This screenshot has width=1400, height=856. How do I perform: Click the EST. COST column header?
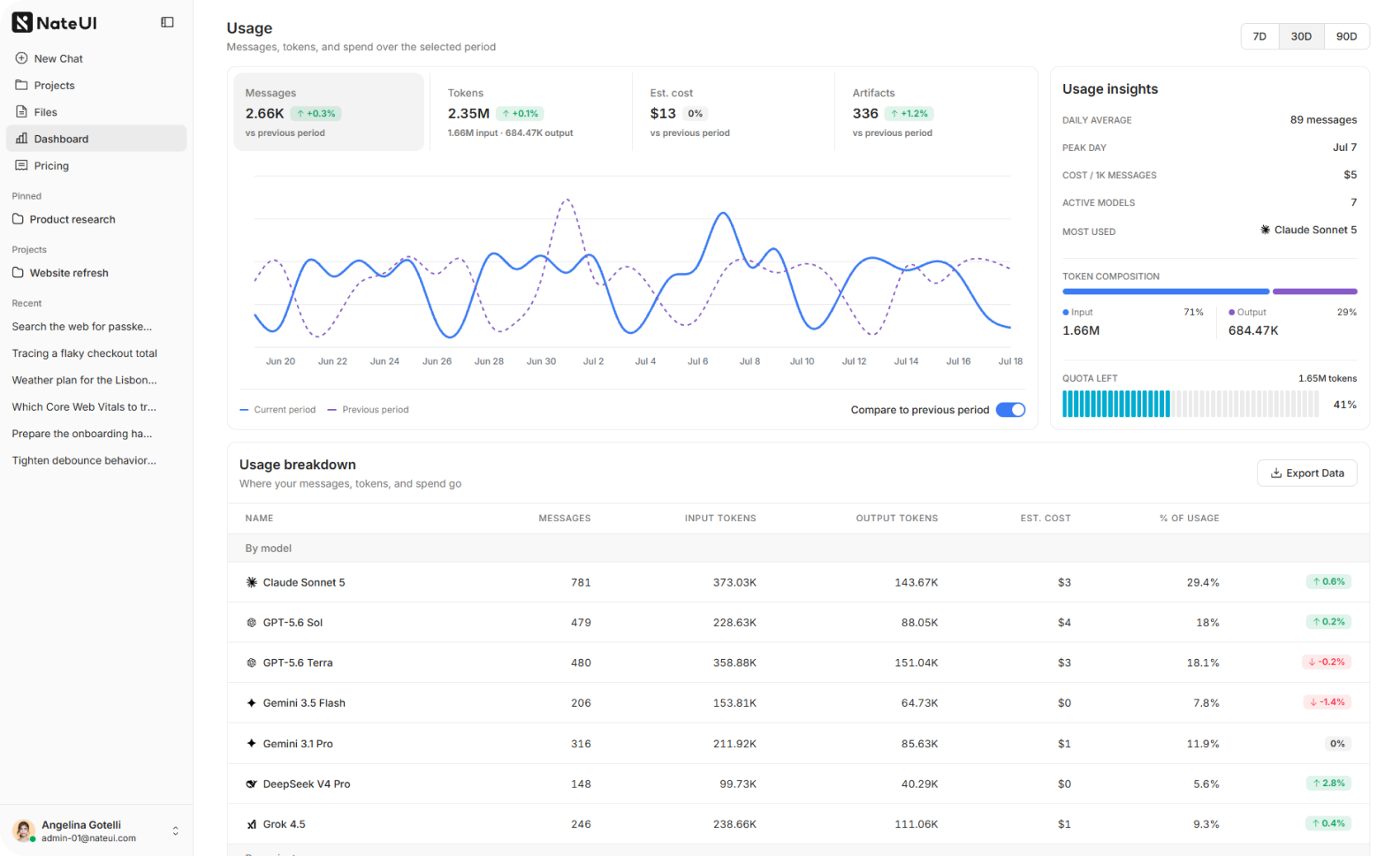click(x=1046, y=519)
